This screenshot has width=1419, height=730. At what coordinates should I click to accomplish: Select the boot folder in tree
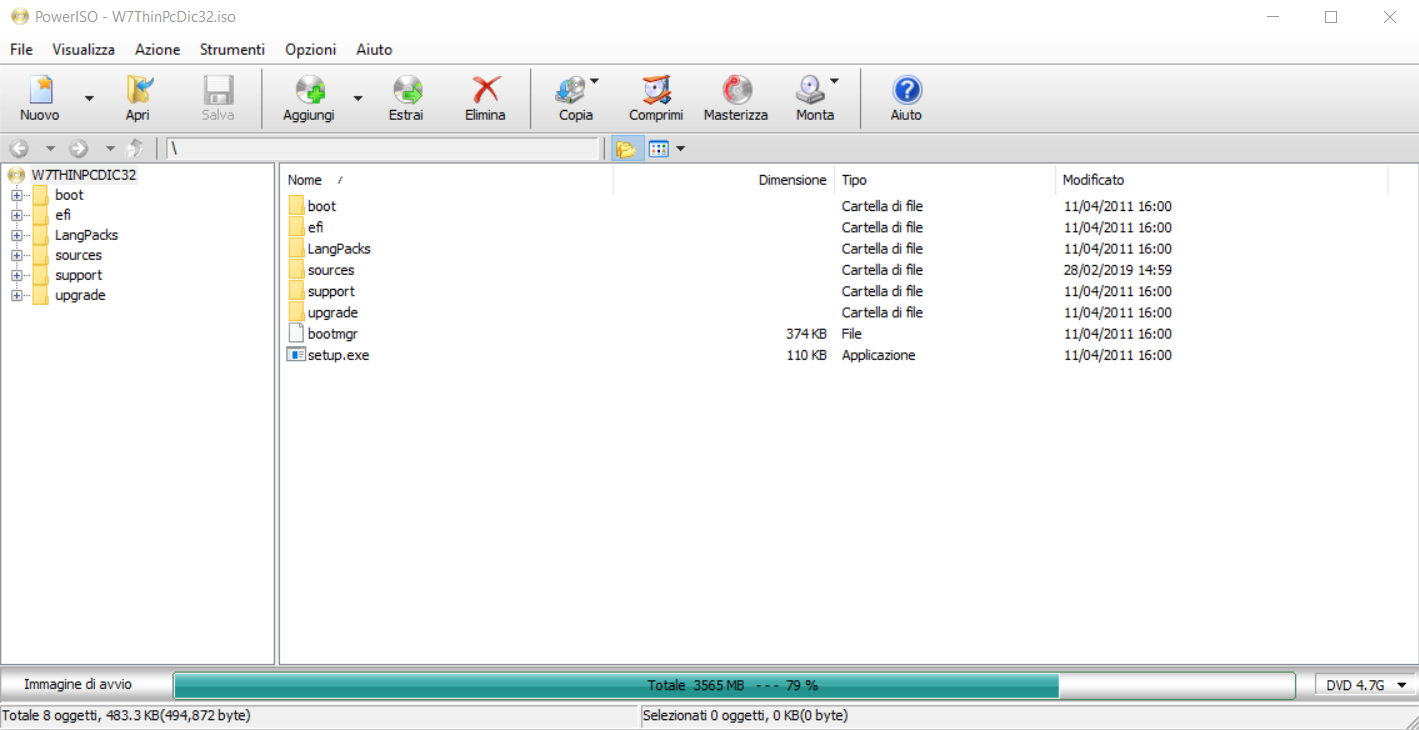coord(69,195)
